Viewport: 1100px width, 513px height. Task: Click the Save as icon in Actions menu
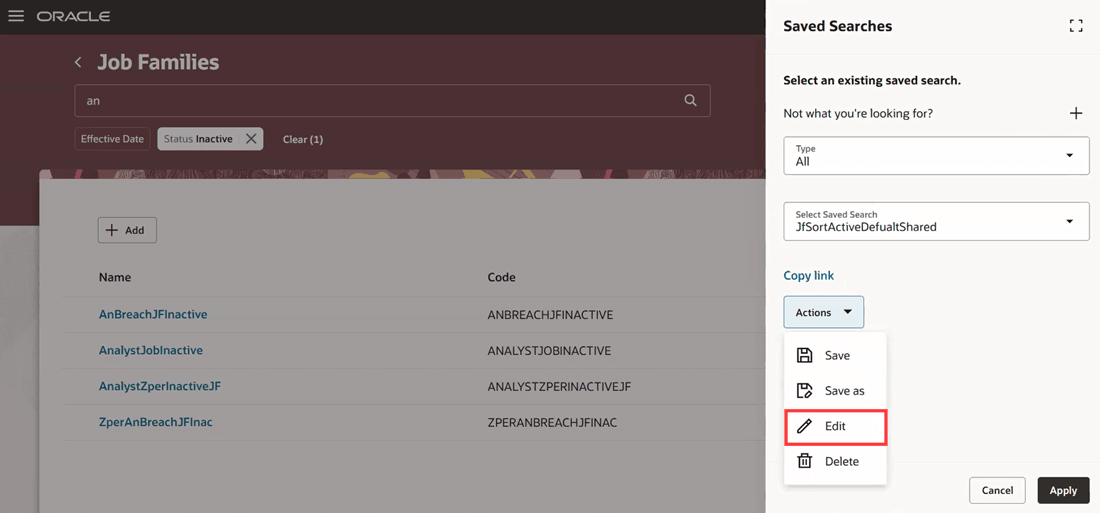tap(805, 390)
